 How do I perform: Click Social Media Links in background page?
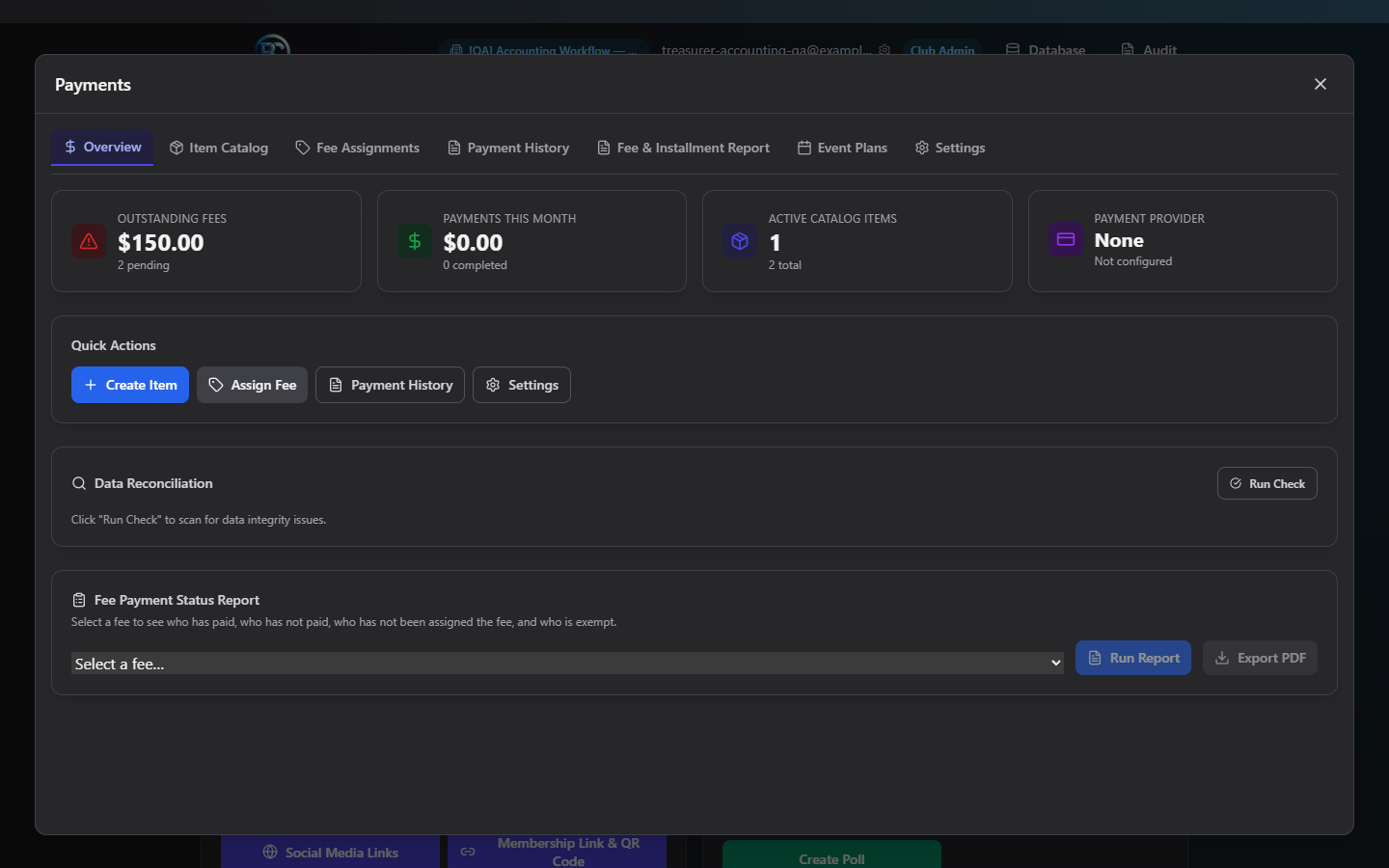coord(330,852)
